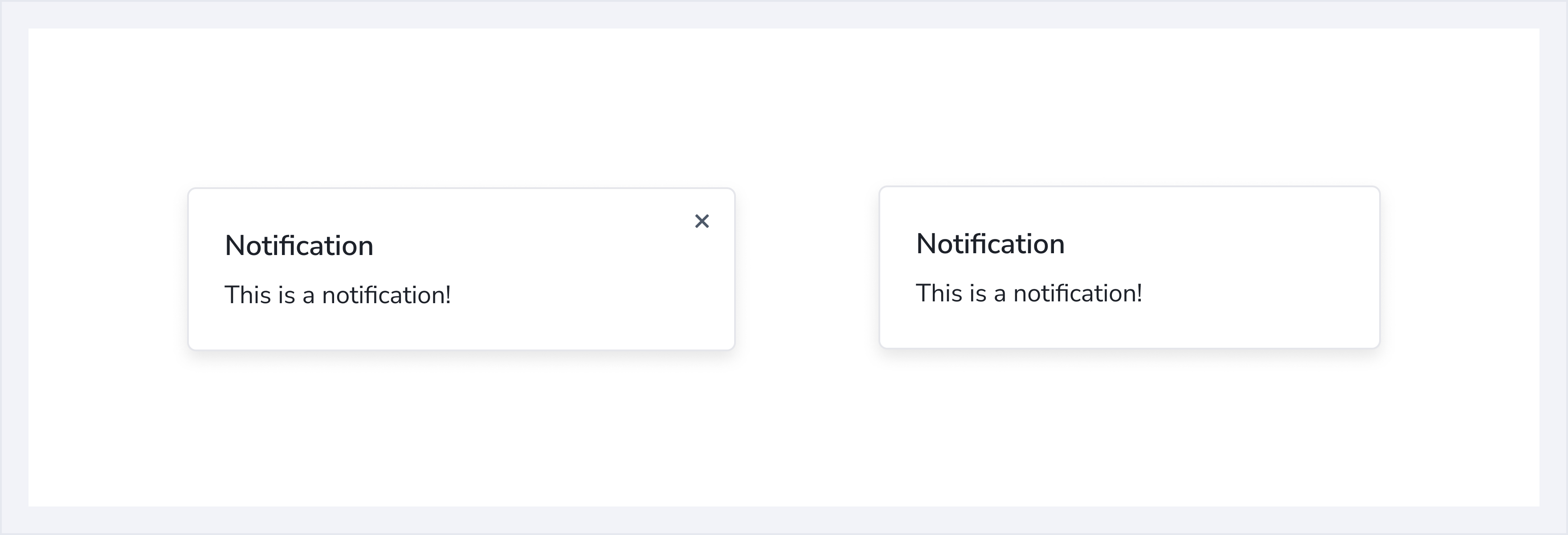Image resolution: width=1568 pixels, height=535 pixels.
Task: Click the gray frame bordering the white canvas
Action: (x=784, y=13)
